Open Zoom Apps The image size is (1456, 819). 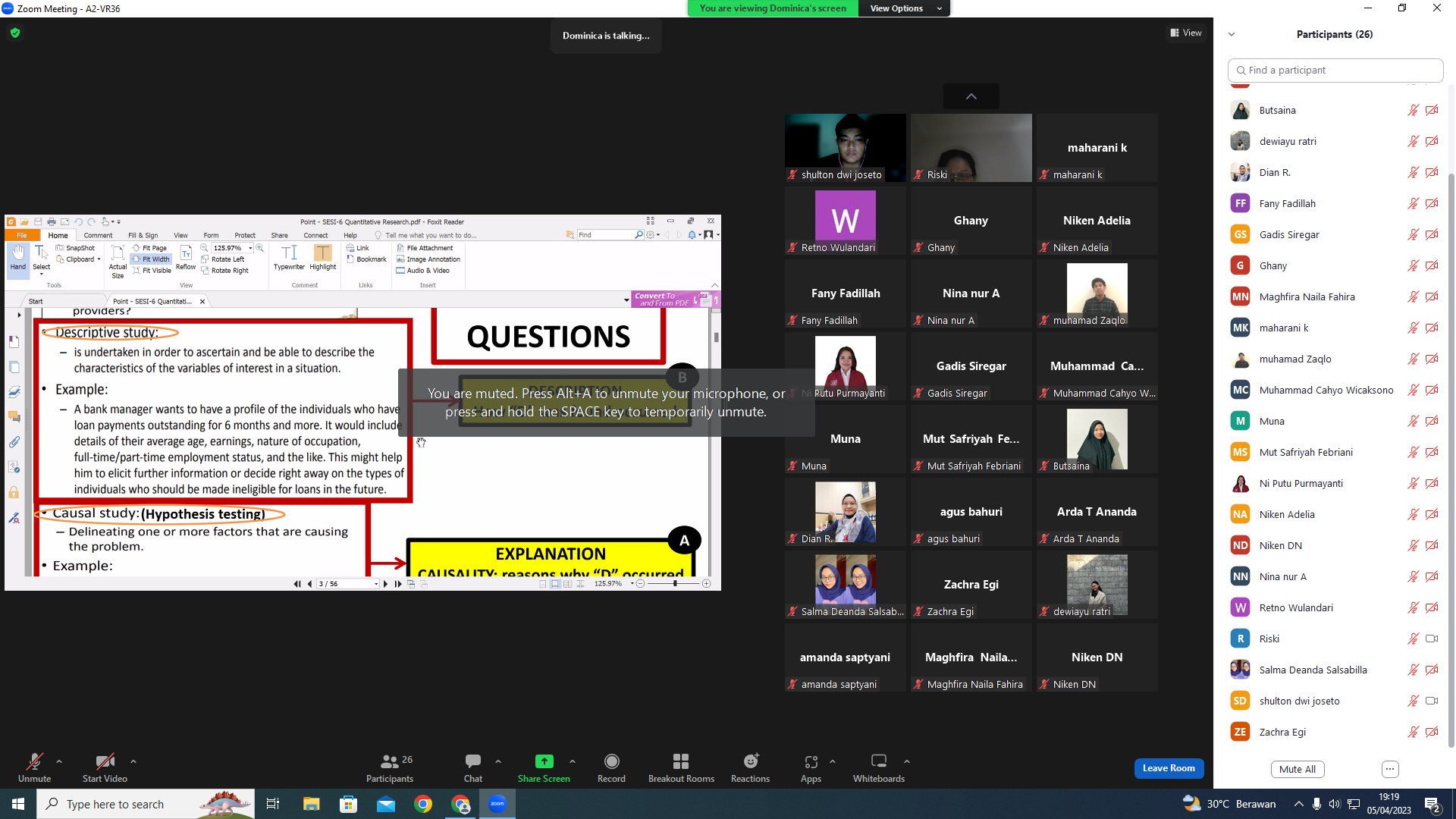(811, 767)
